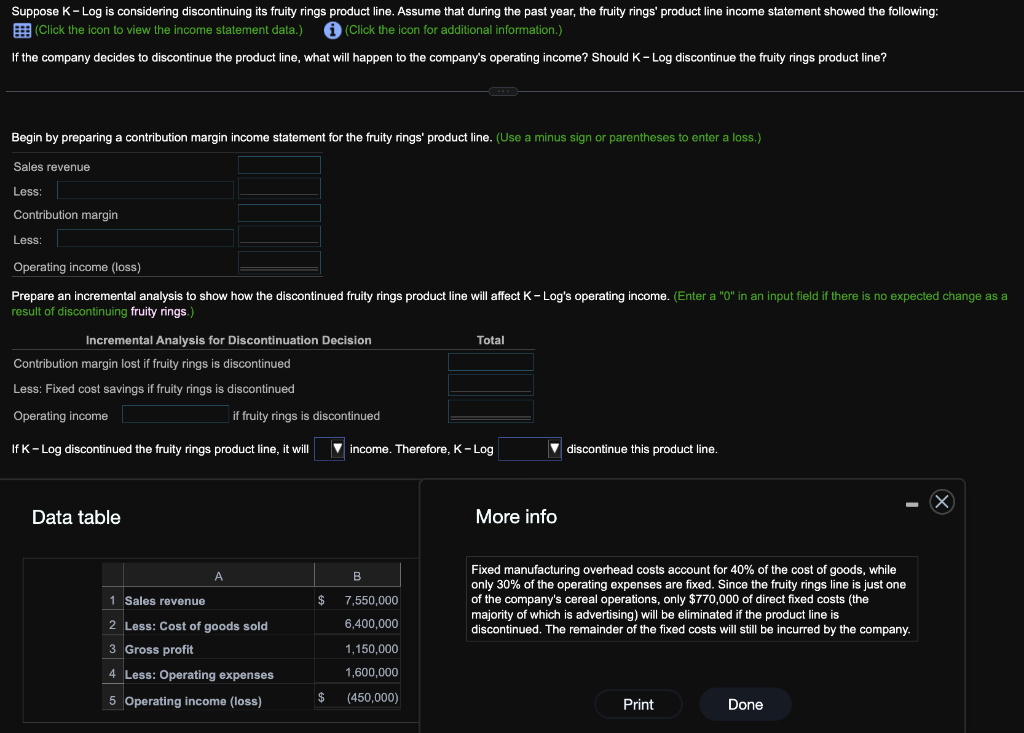This screenshot has height=733, width=1024.
Task: Click the Sales revenue amount field
Action: pyautogui.click(x=280, y=165)
